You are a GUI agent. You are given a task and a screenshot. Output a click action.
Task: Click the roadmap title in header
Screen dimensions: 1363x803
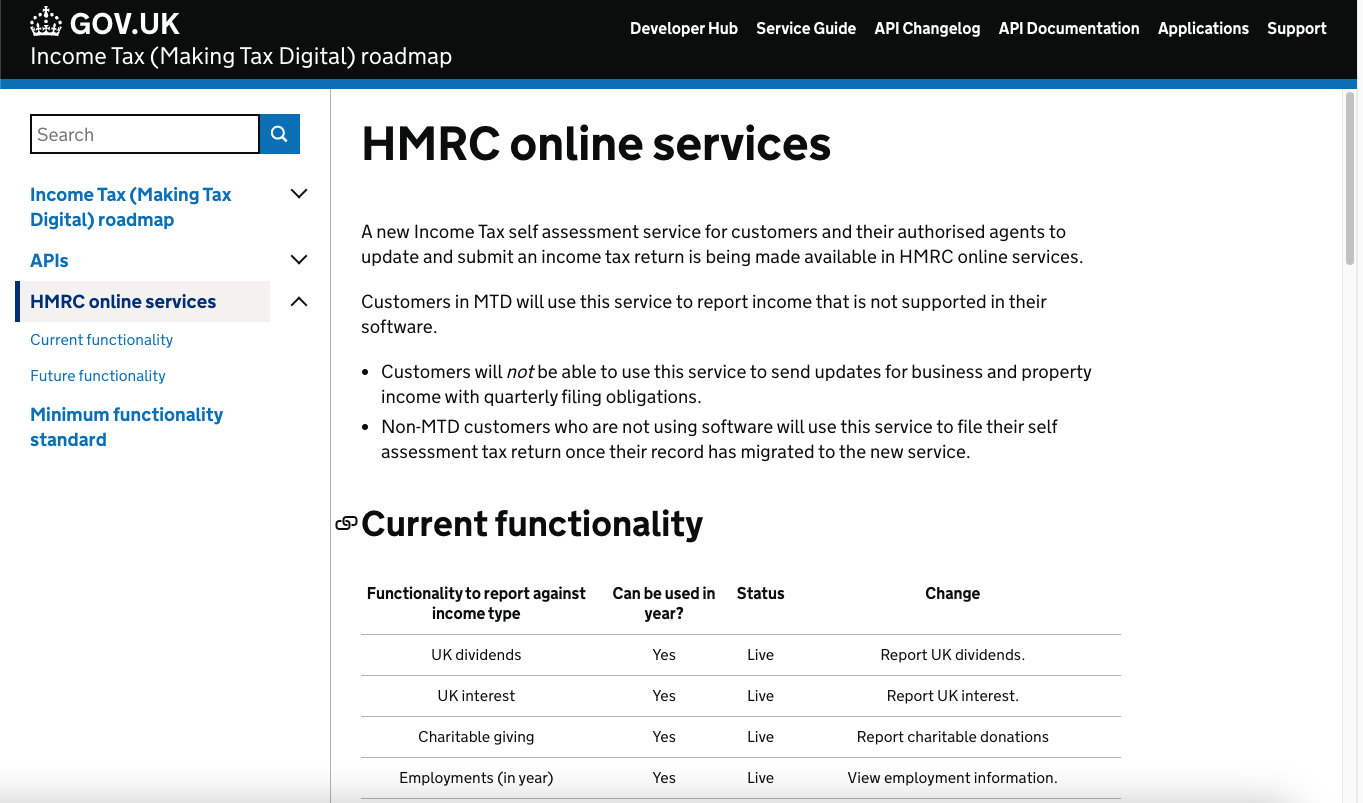coord(241,56)
